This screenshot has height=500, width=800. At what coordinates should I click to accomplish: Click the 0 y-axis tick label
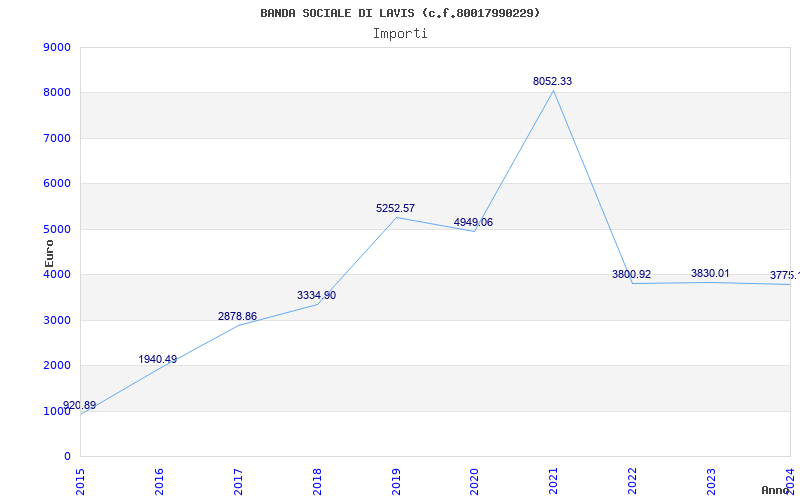pyautogui.click(x=67, y=457)
